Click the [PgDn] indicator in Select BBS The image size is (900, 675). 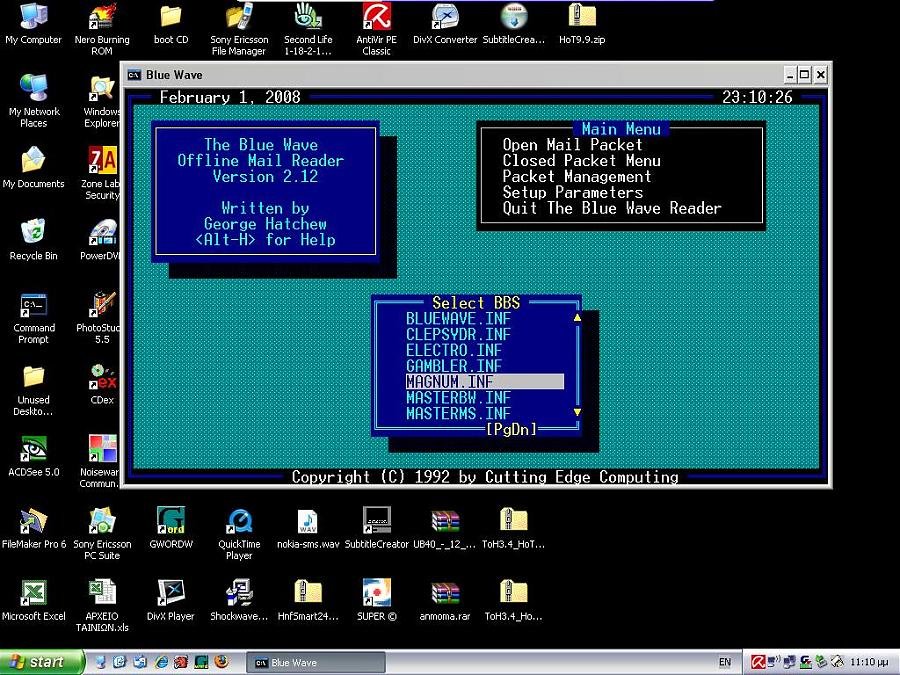tap(511, 429)
